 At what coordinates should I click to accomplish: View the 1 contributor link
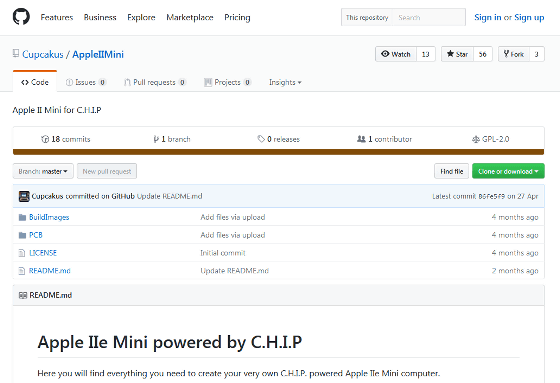pos(384,139)
